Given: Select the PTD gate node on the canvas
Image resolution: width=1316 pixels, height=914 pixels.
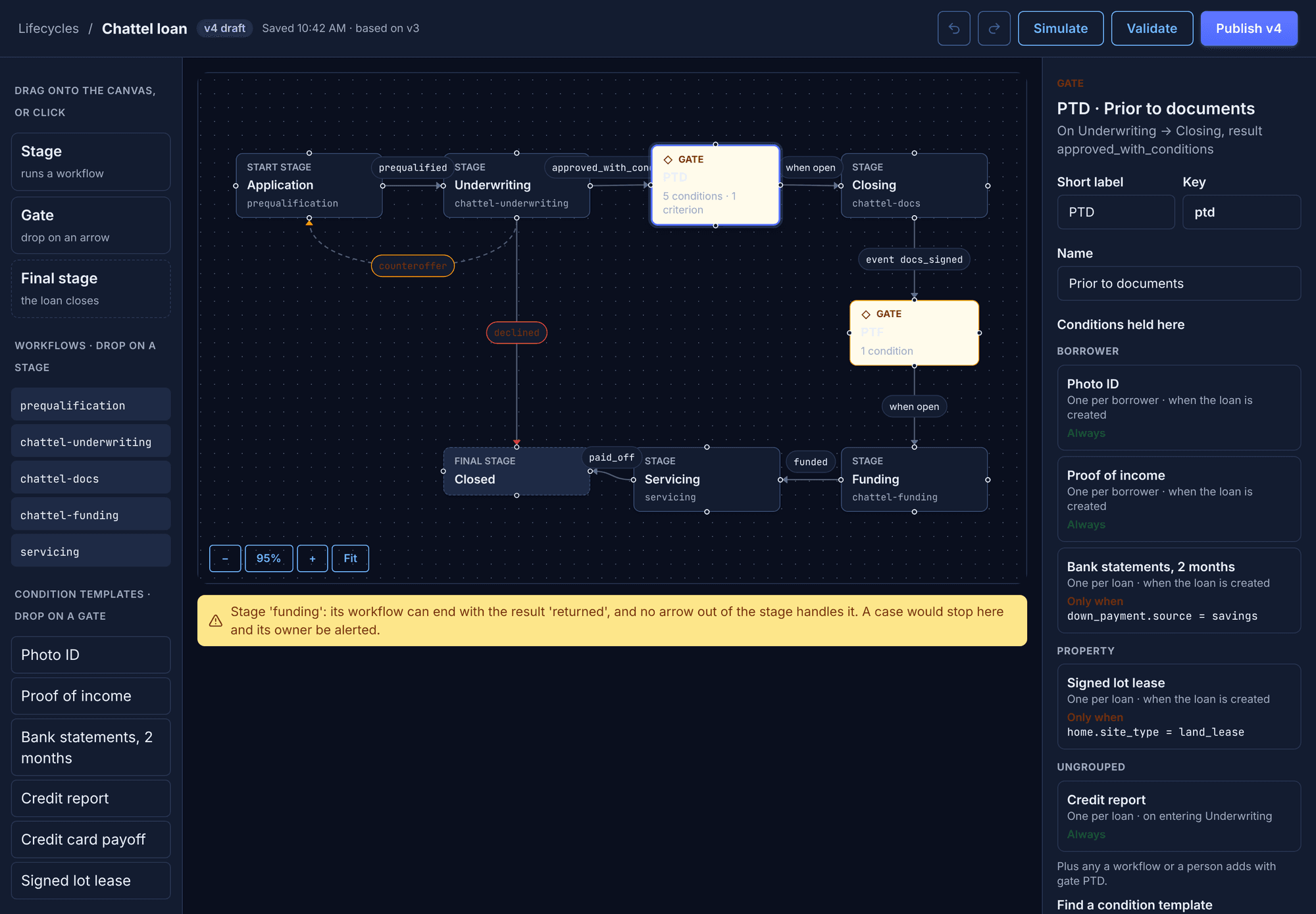Looking at the screenshot, I should (715, 185).
